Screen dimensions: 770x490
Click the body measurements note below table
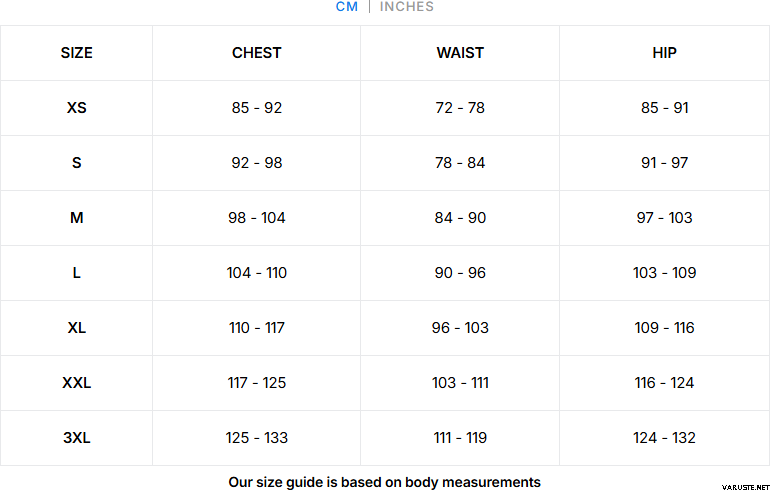click(384, 481)
